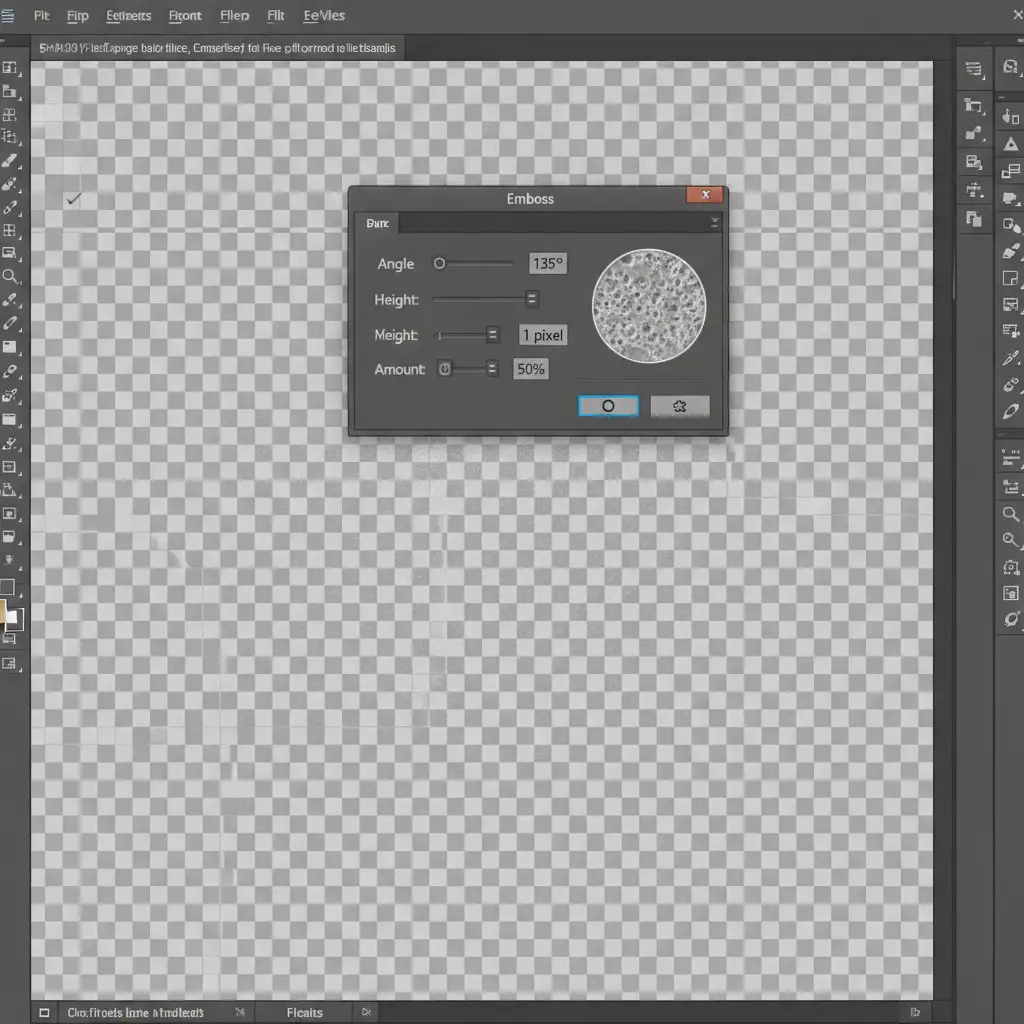
Task: Select the eyedropper icon in right toolbar
Action: coord(1010,358)
